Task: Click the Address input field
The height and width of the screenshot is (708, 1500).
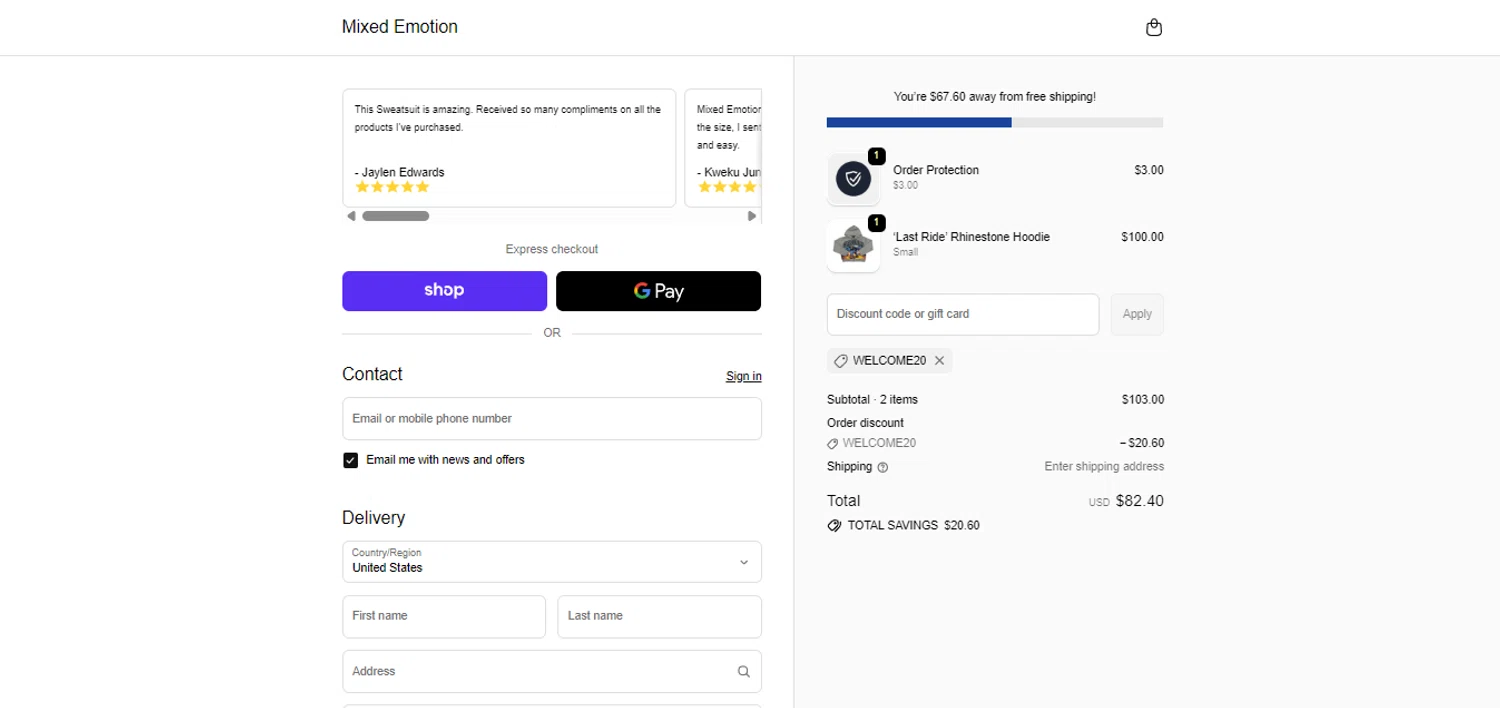Action: (x=552, y=672)
